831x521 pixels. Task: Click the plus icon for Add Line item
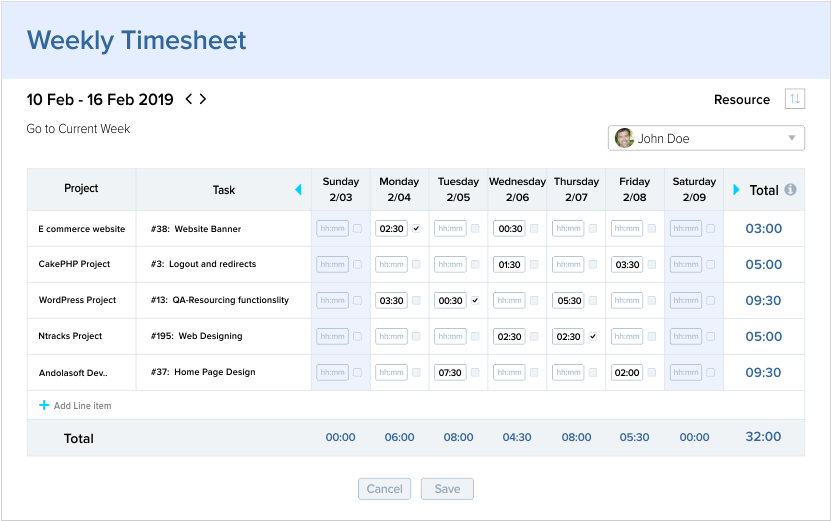44,405
